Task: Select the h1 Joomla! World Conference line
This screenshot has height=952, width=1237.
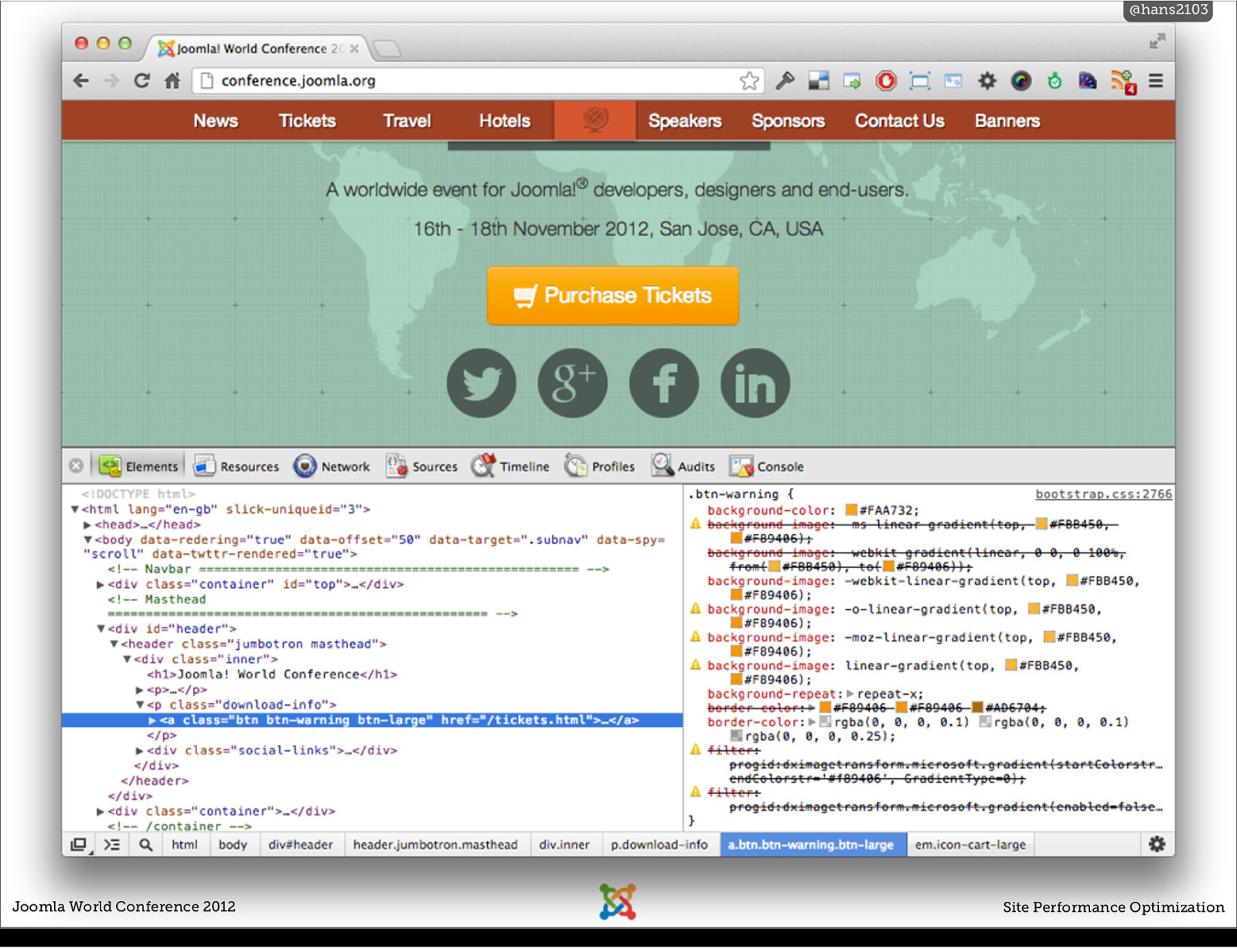Action: (x=271, y=674)
